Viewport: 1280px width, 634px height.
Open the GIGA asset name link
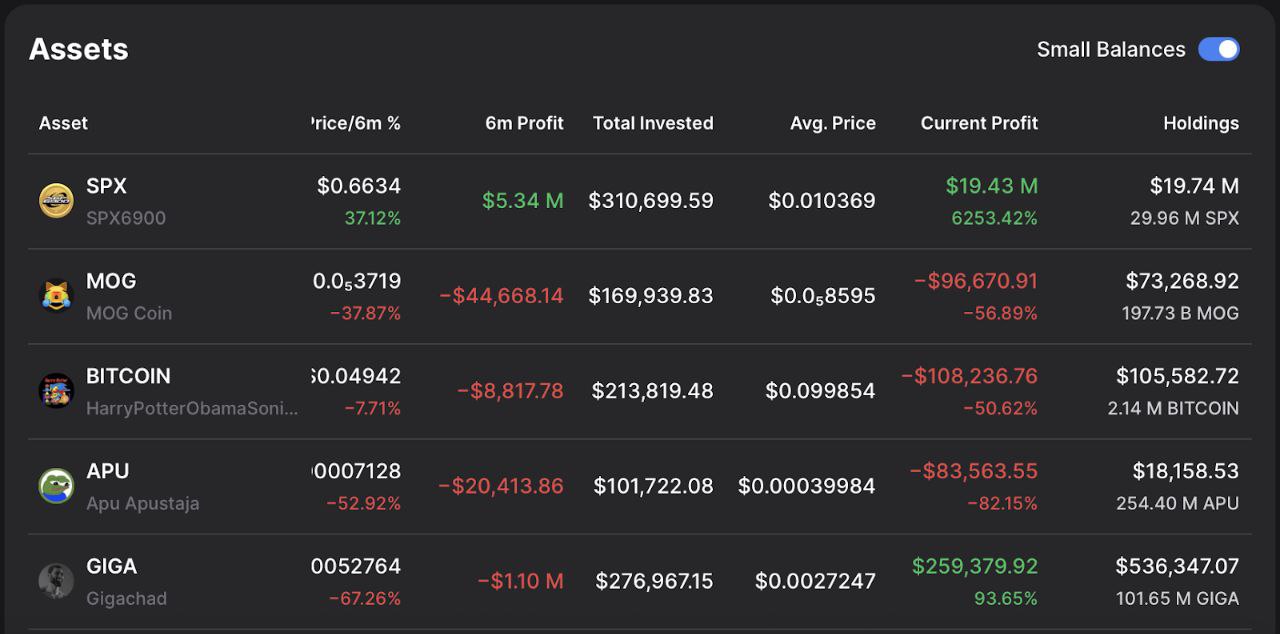[x=111, y=566]
